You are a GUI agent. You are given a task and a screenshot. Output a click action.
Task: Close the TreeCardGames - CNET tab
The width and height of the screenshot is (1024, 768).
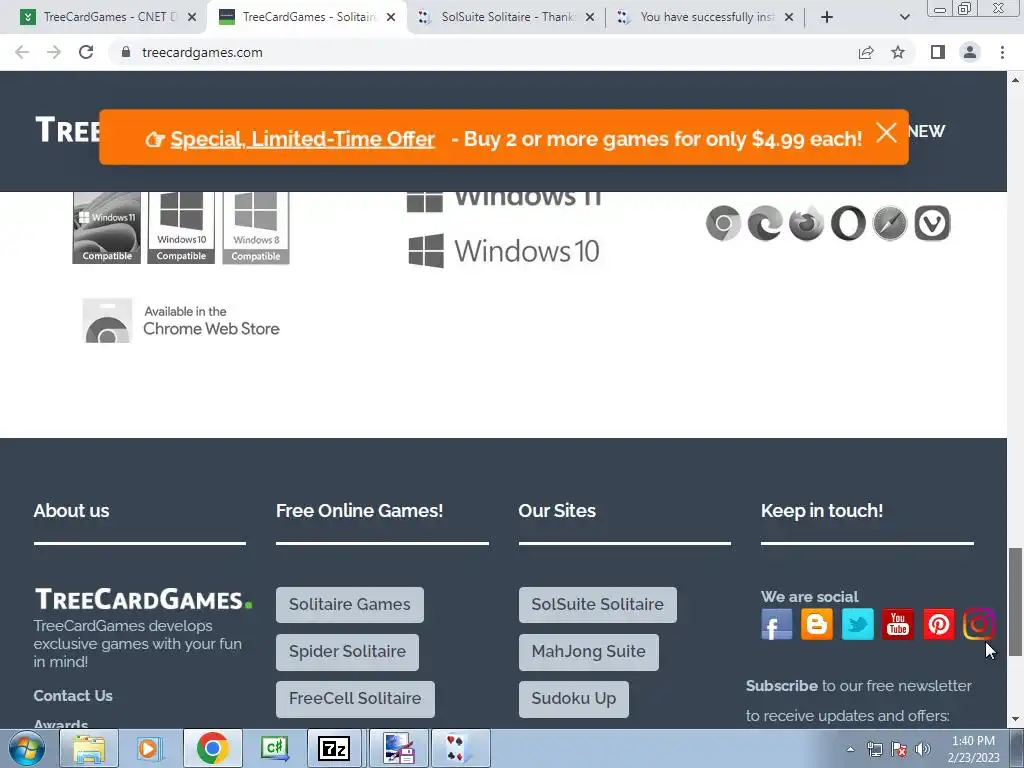pos(192,17)
